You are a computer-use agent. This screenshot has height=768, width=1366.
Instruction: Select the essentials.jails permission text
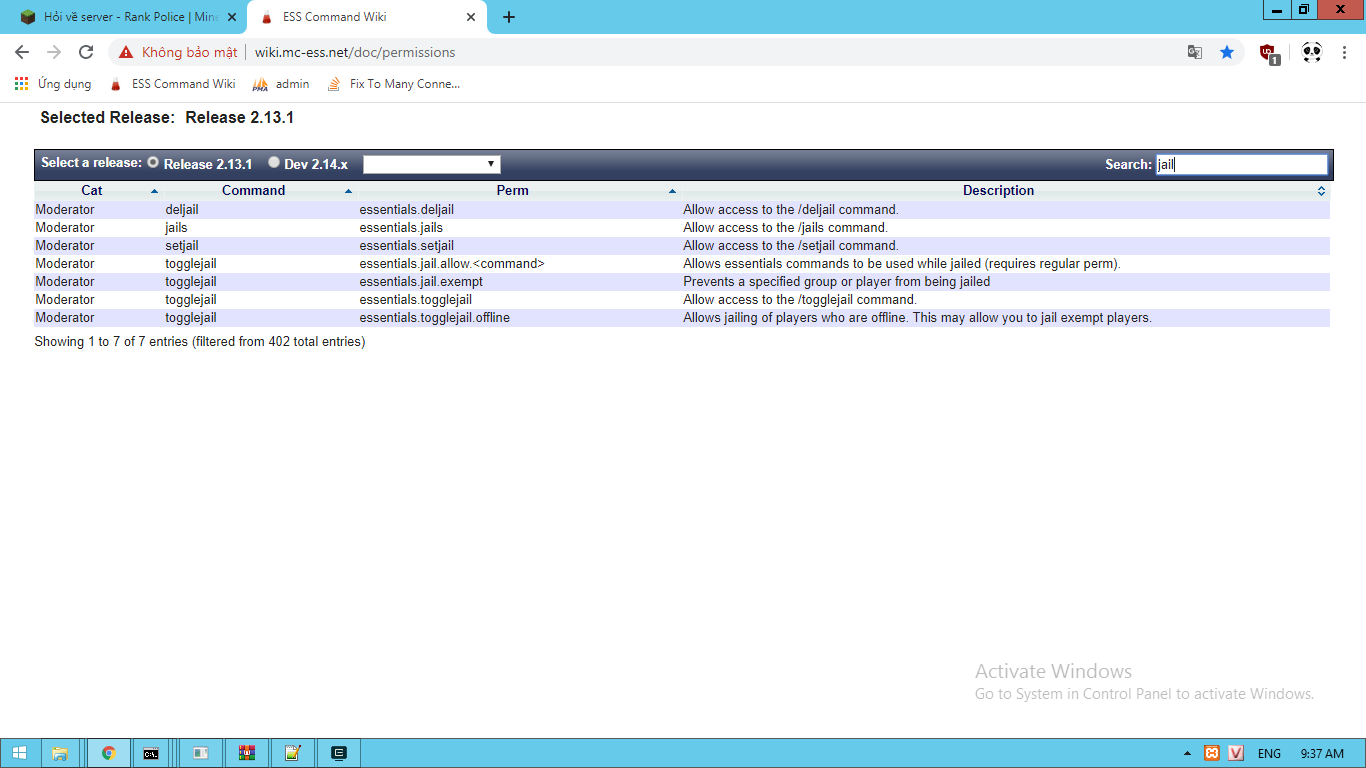coord(401,228)
